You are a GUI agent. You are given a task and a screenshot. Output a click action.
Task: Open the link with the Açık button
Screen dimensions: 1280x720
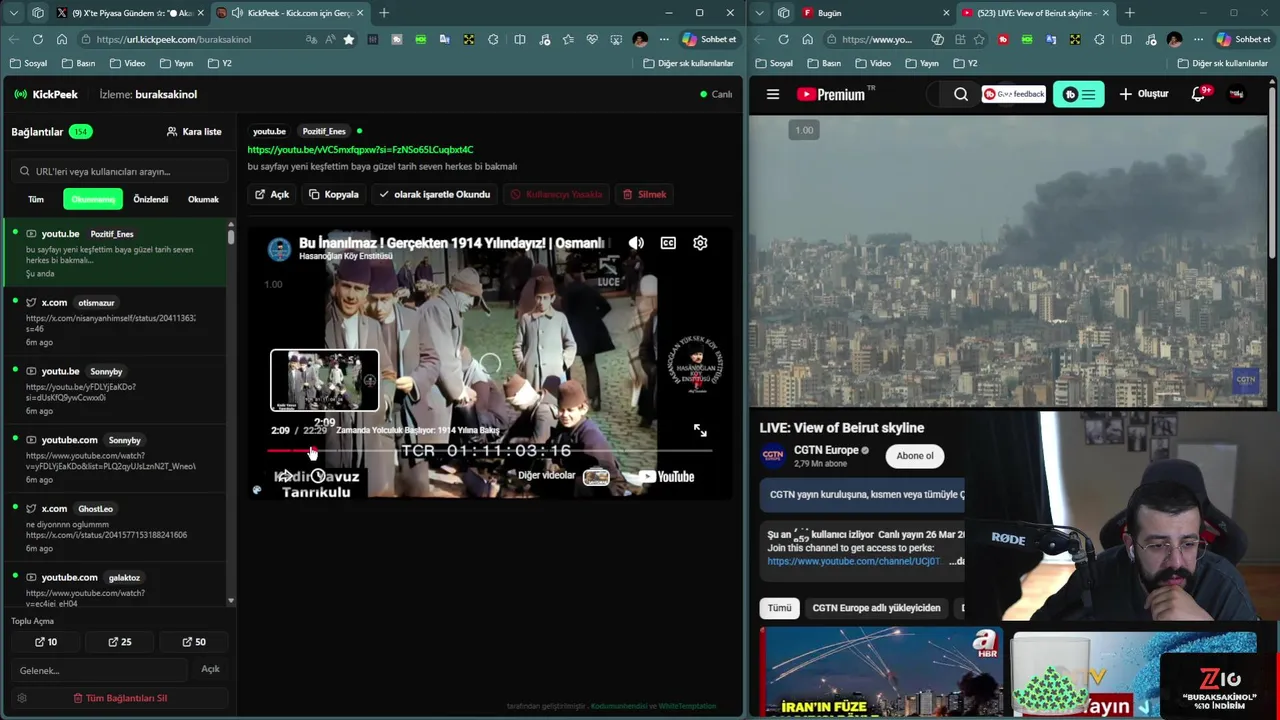(x=272, y=194)
